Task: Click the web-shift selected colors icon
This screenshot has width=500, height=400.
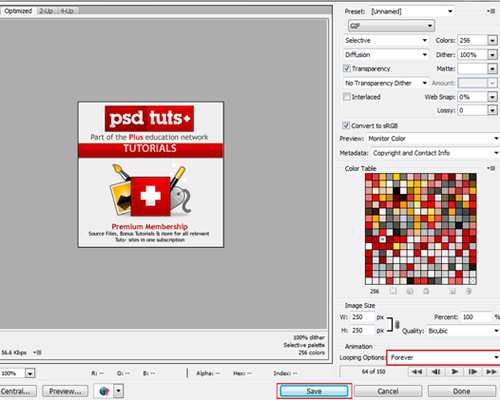Action: pos(410,291)
